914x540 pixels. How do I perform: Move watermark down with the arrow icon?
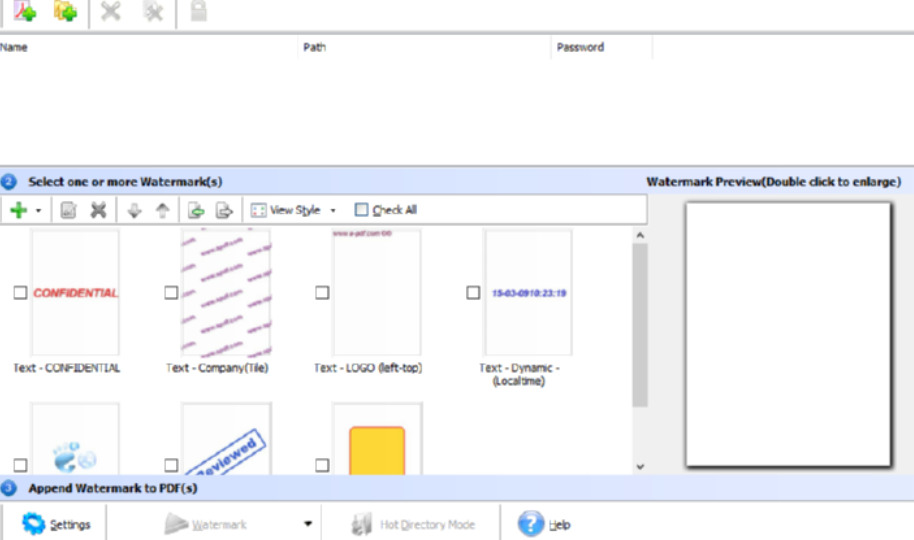135,211
